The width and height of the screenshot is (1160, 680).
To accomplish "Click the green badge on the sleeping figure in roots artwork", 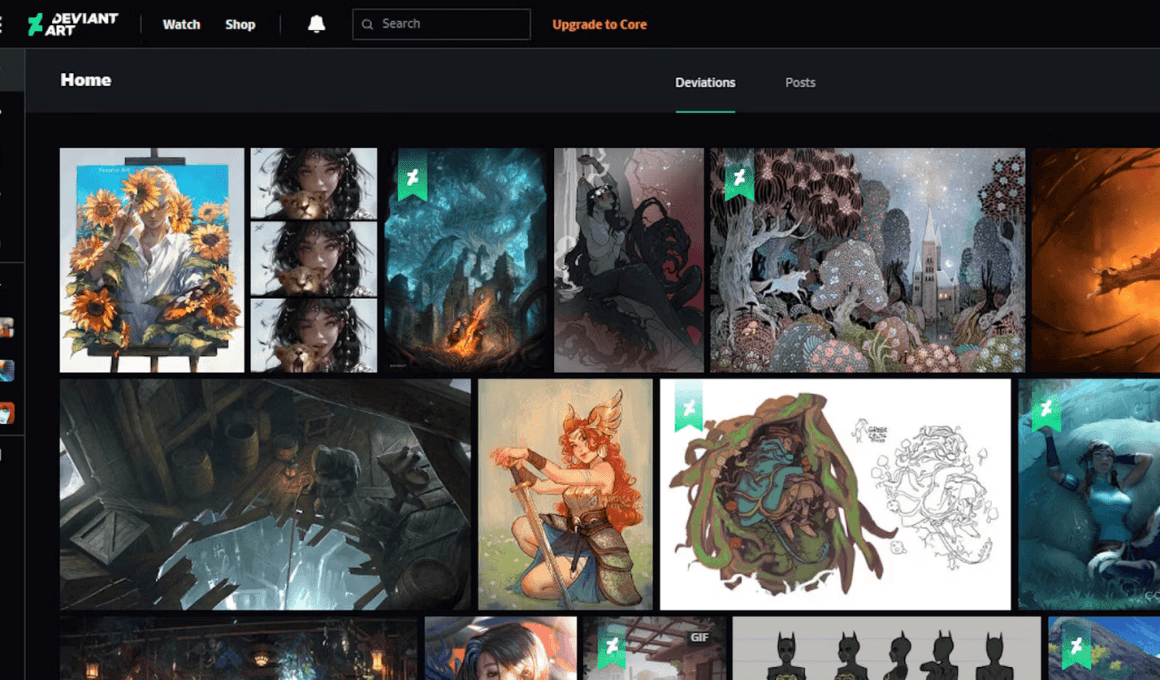I will click(689, 406).
